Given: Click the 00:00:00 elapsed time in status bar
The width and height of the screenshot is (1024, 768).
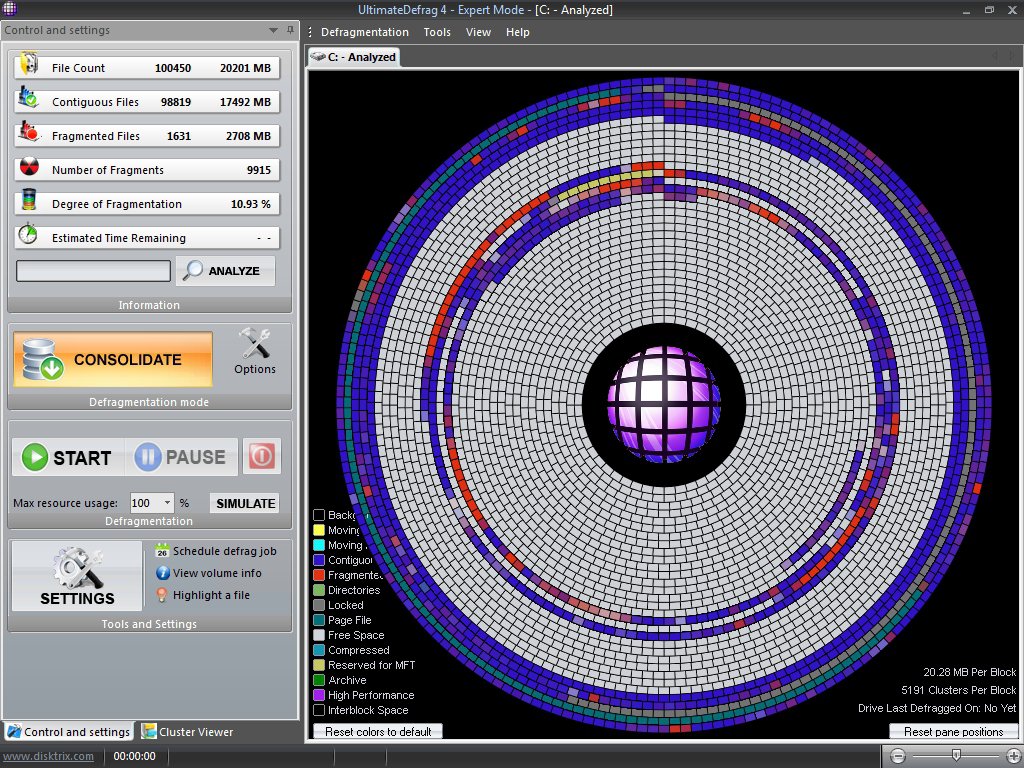Looking at the screenshot, I should [135, 756].
